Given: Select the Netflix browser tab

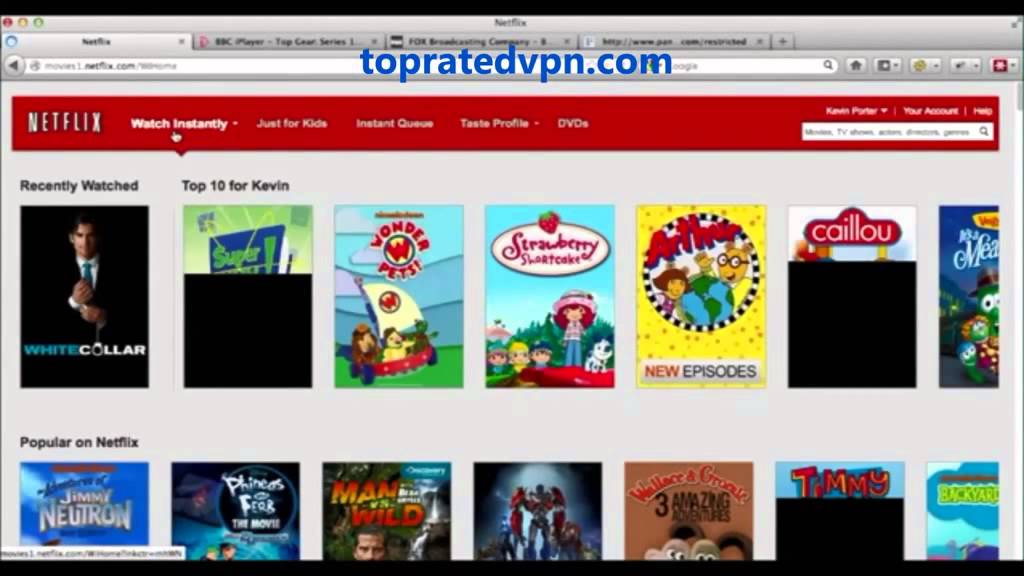Looking at the screenshot, I should point(96,41).
